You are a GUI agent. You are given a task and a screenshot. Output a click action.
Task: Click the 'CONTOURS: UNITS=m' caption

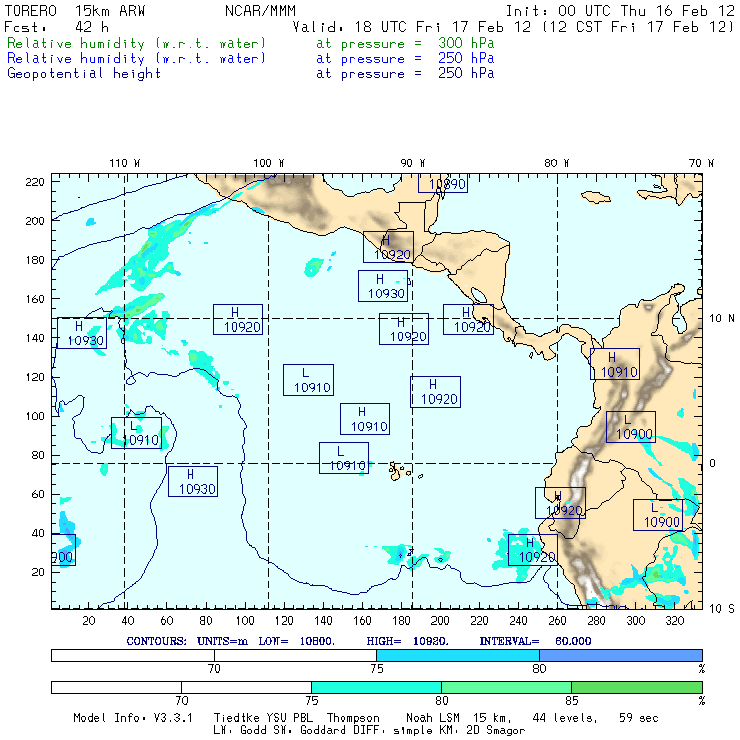tap(187, 641)
